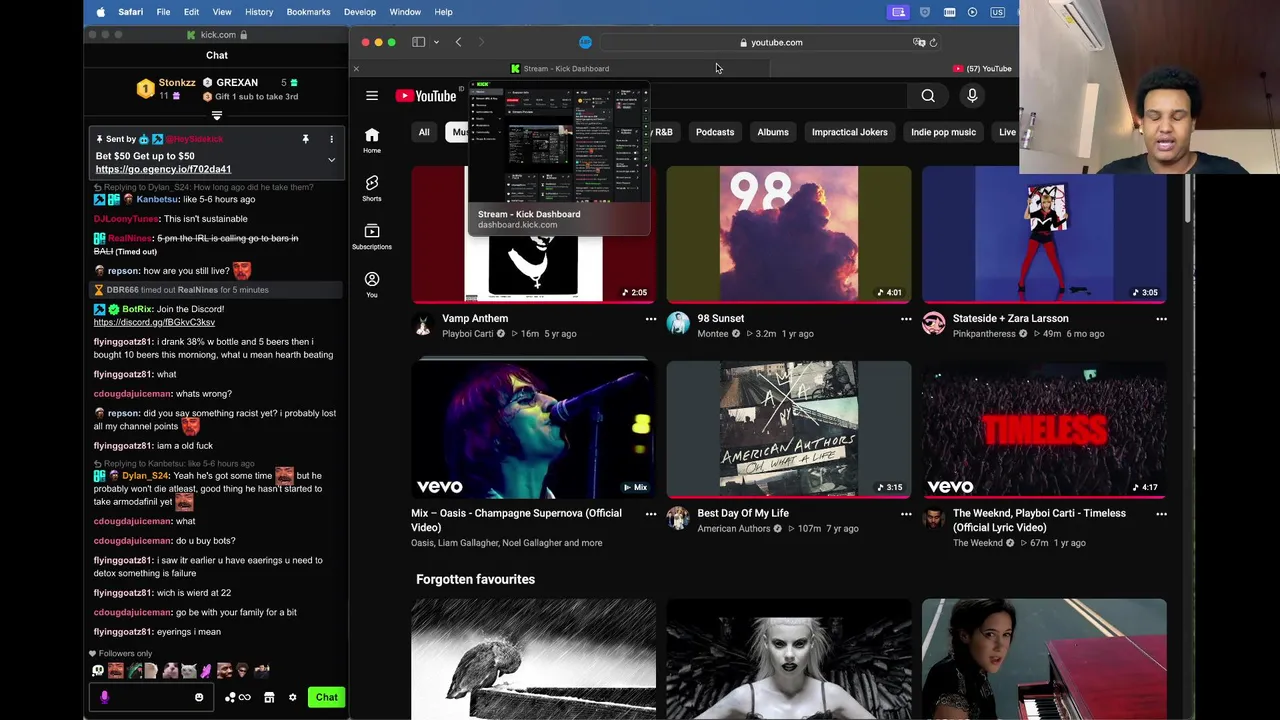Image resolution: width=1280 pixels, height=720 pixels.
Task: Open the Develop menu in the menu bar
Action: [360, 12]
